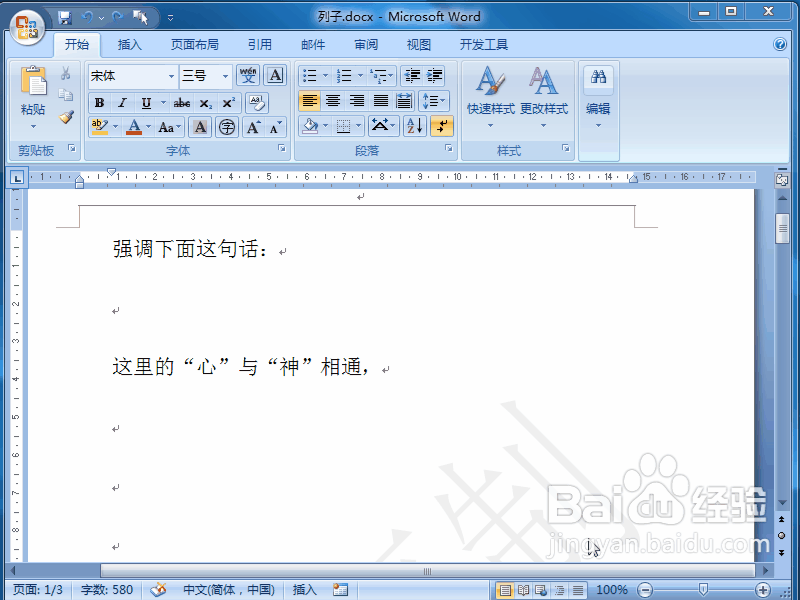Apply strikethrough to text
The height and width of the screenshot is (600, 800).
pos(183,102)
